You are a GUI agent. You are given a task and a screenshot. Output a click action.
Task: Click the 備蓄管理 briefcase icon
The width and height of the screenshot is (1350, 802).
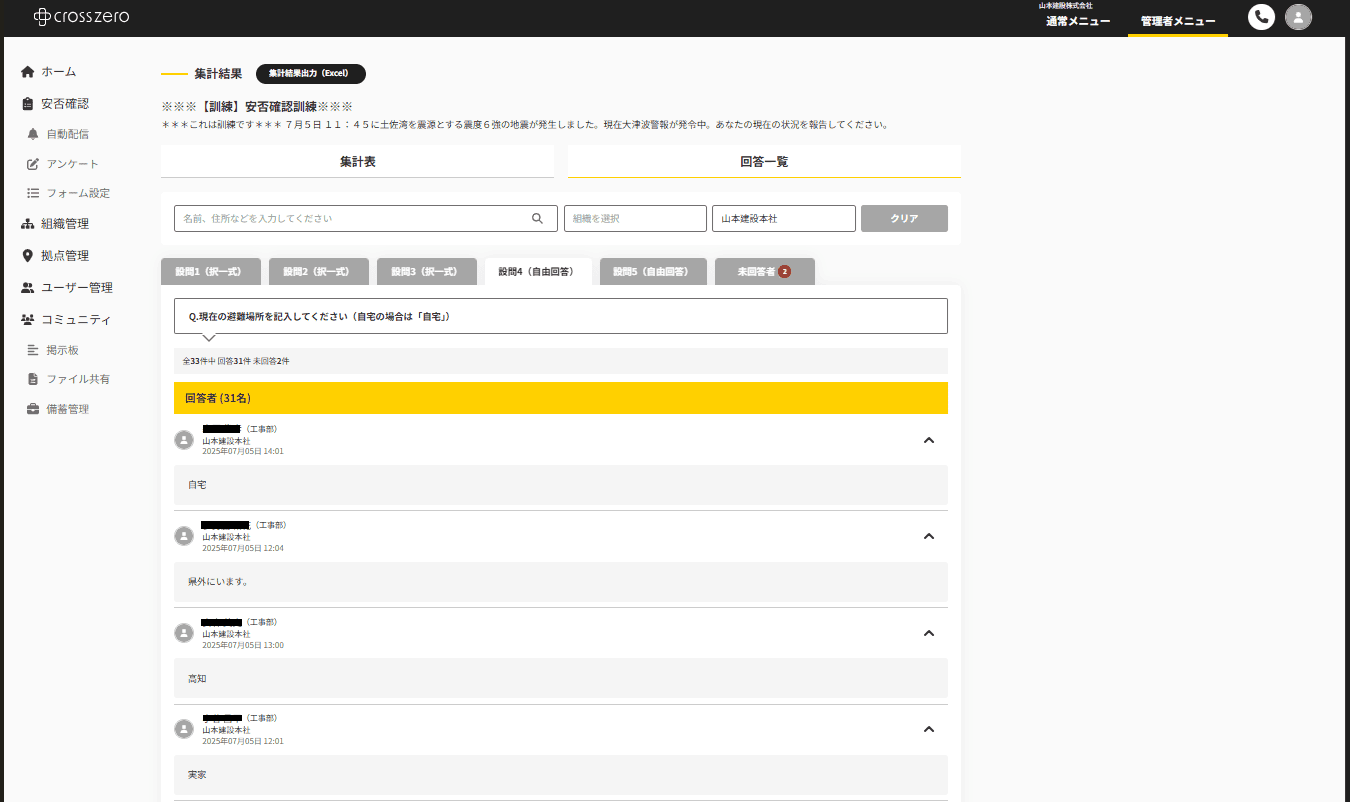tap(33, 409)
